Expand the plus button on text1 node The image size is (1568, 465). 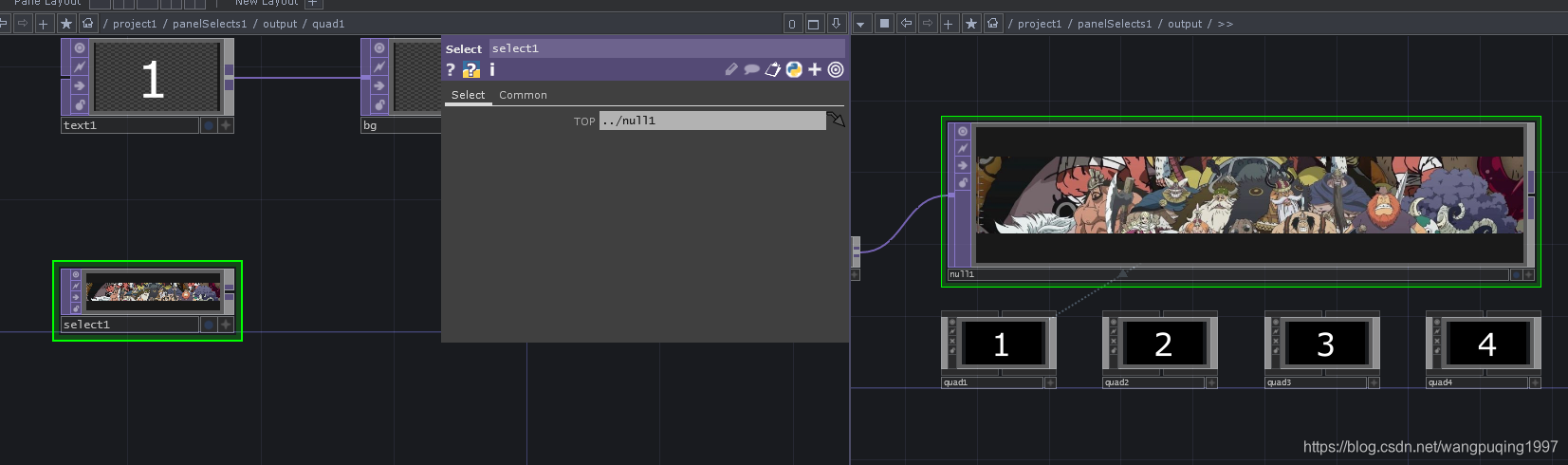point(226,125)
